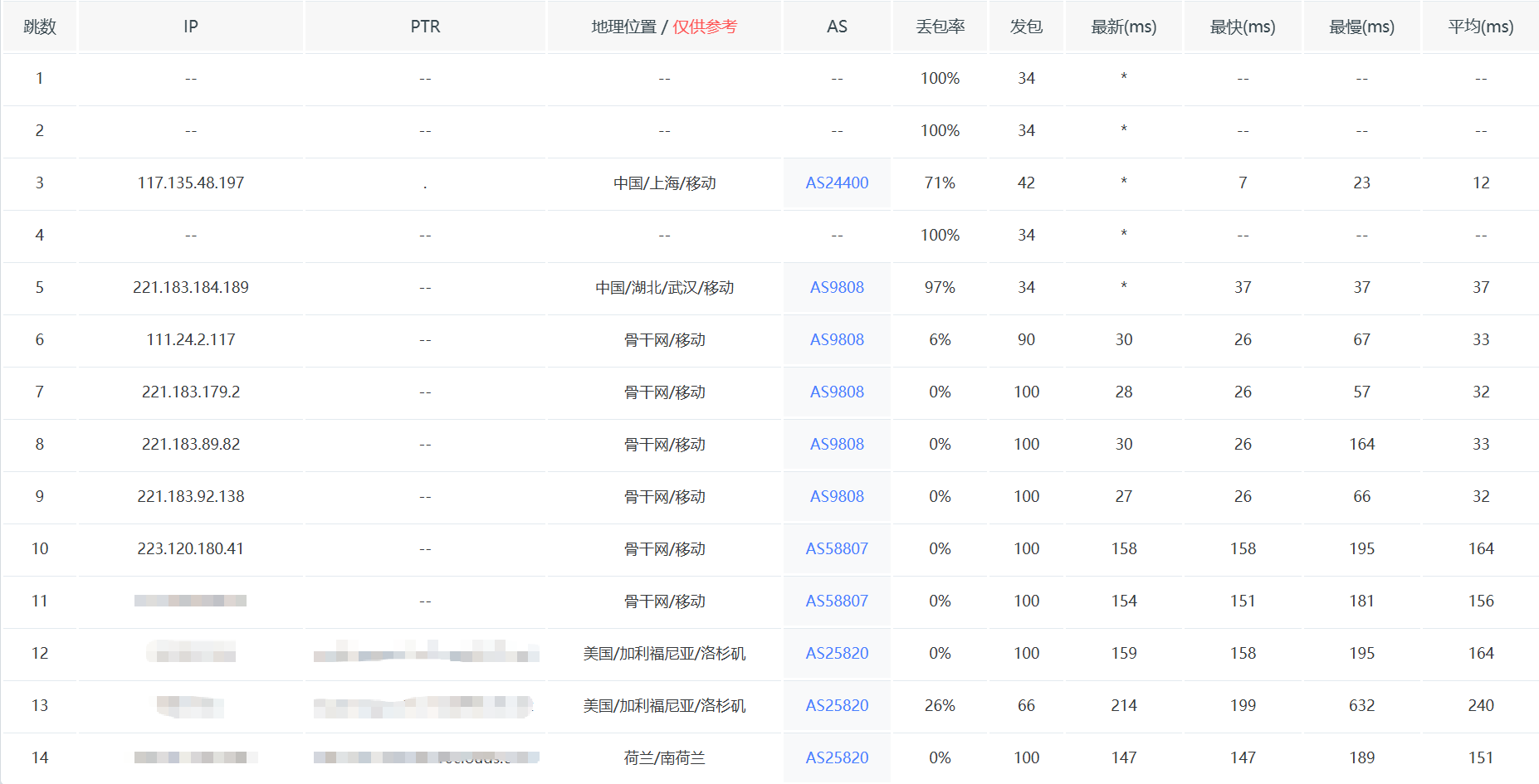The height and width of the screenshot is (784, 1539).
Task: Open AS9808 link for 221.183.92.138
Action: click(x=837, y=496)
